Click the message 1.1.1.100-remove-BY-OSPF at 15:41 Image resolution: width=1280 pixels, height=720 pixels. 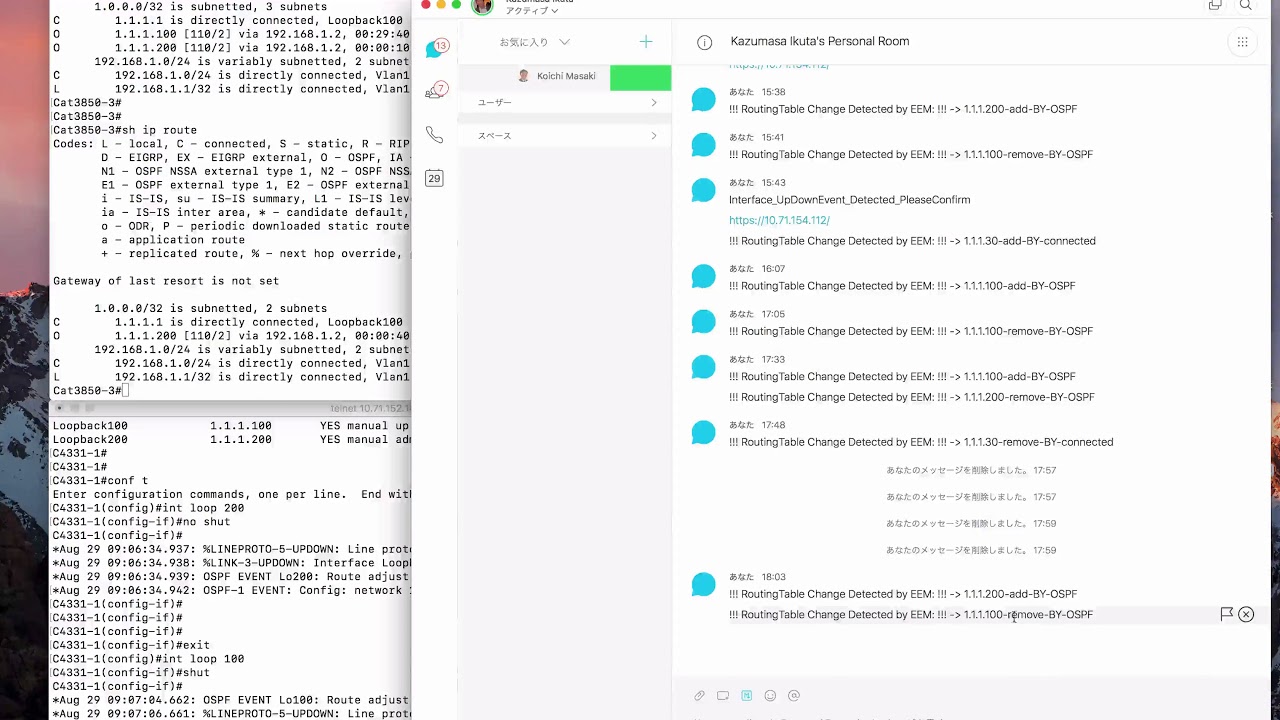pyautogui.click(x=911, y=154)
